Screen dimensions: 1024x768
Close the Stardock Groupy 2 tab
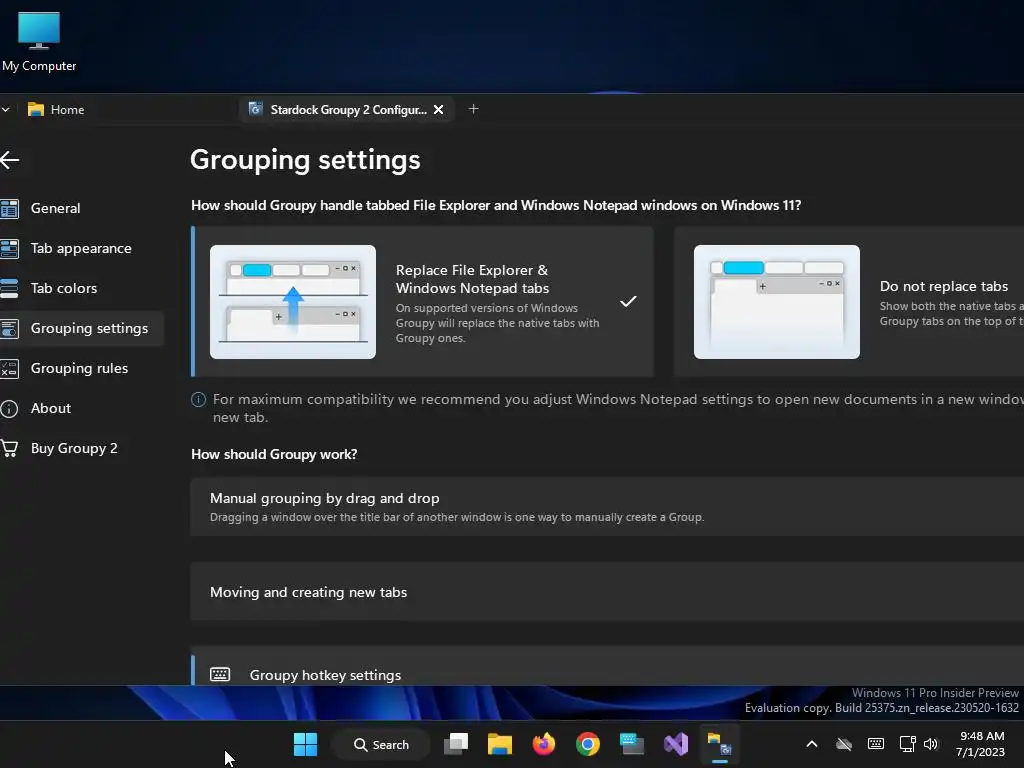439,110
